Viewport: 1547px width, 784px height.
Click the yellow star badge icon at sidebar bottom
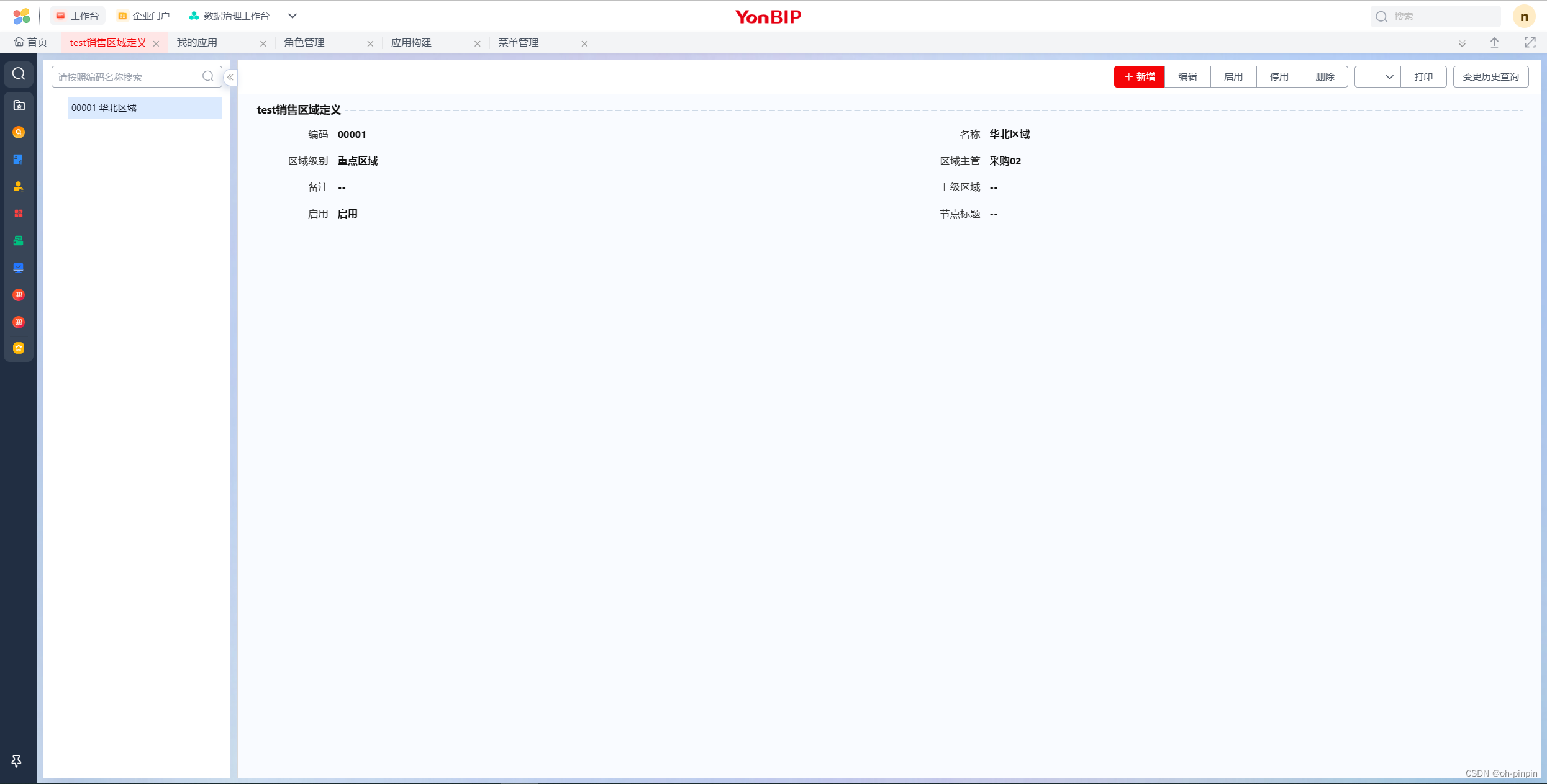[x=18, y=348]
